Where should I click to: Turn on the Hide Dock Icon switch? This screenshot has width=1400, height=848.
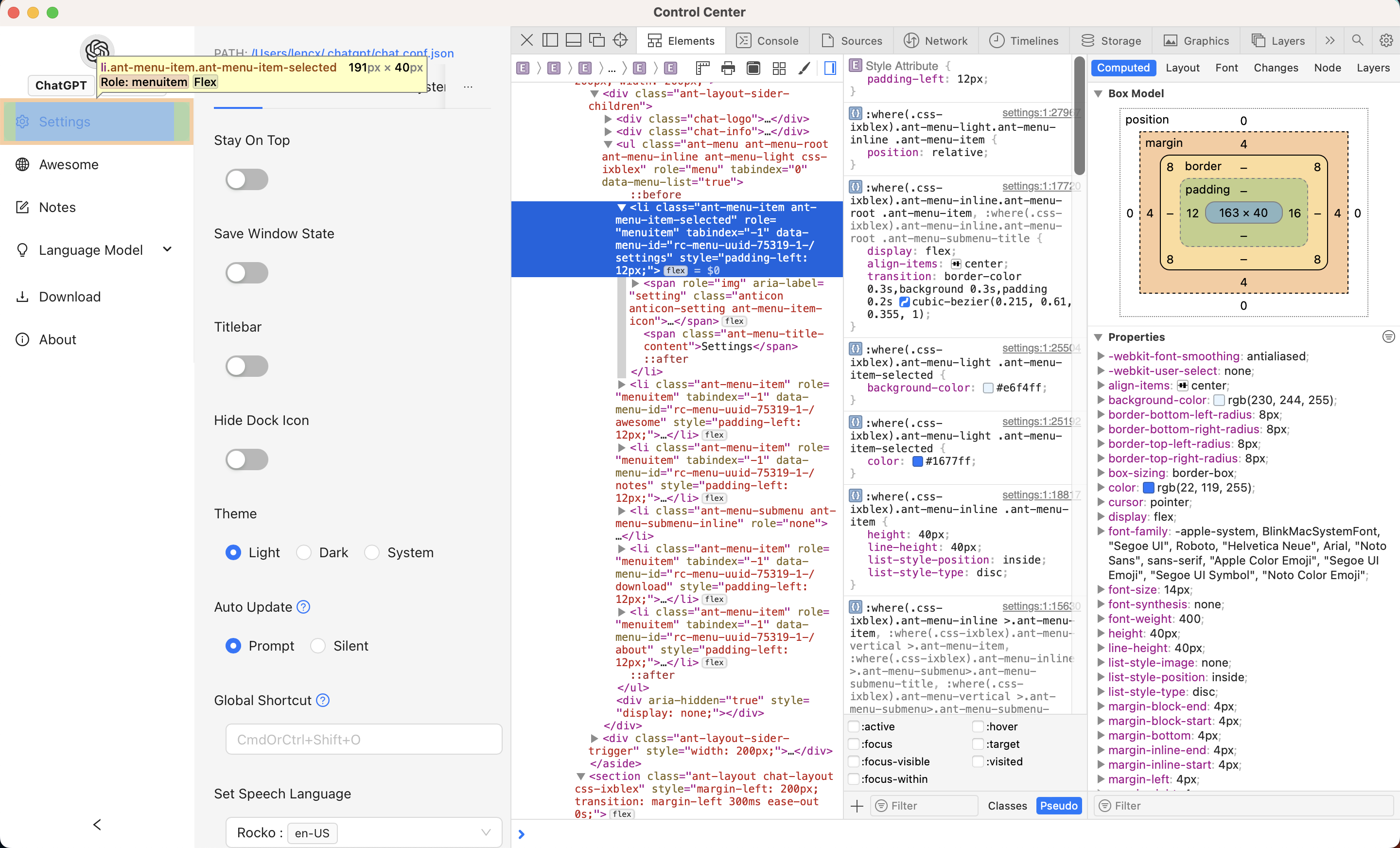click(246, 459)
